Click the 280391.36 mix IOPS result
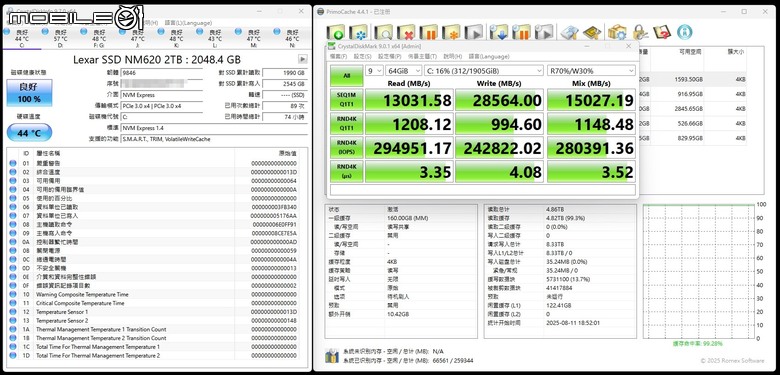This screenshot has height=375, width=780. pyautogui.click(x=591, y=148)
